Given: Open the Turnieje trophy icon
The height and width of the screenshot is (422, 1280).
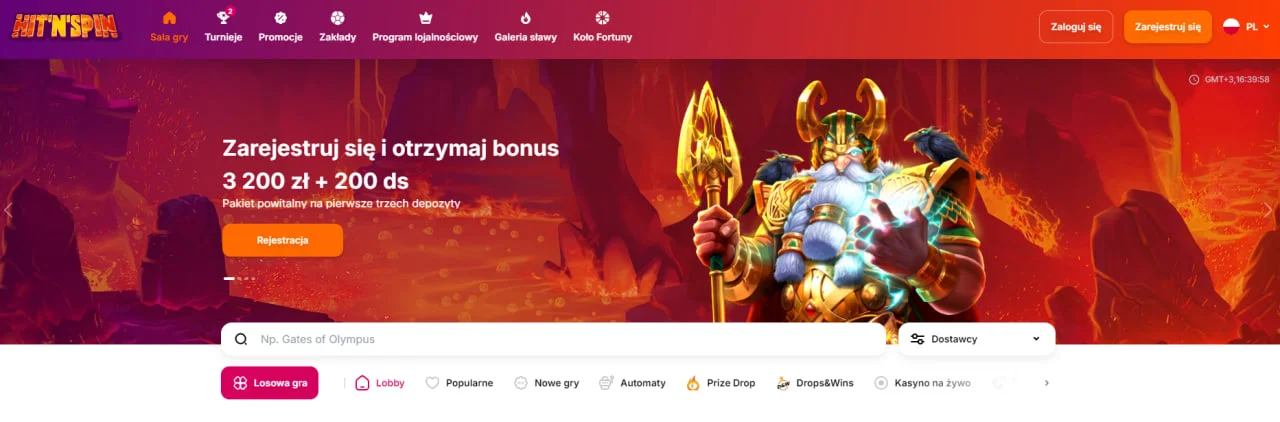Looking at the screenshot, I should (223, 18).
